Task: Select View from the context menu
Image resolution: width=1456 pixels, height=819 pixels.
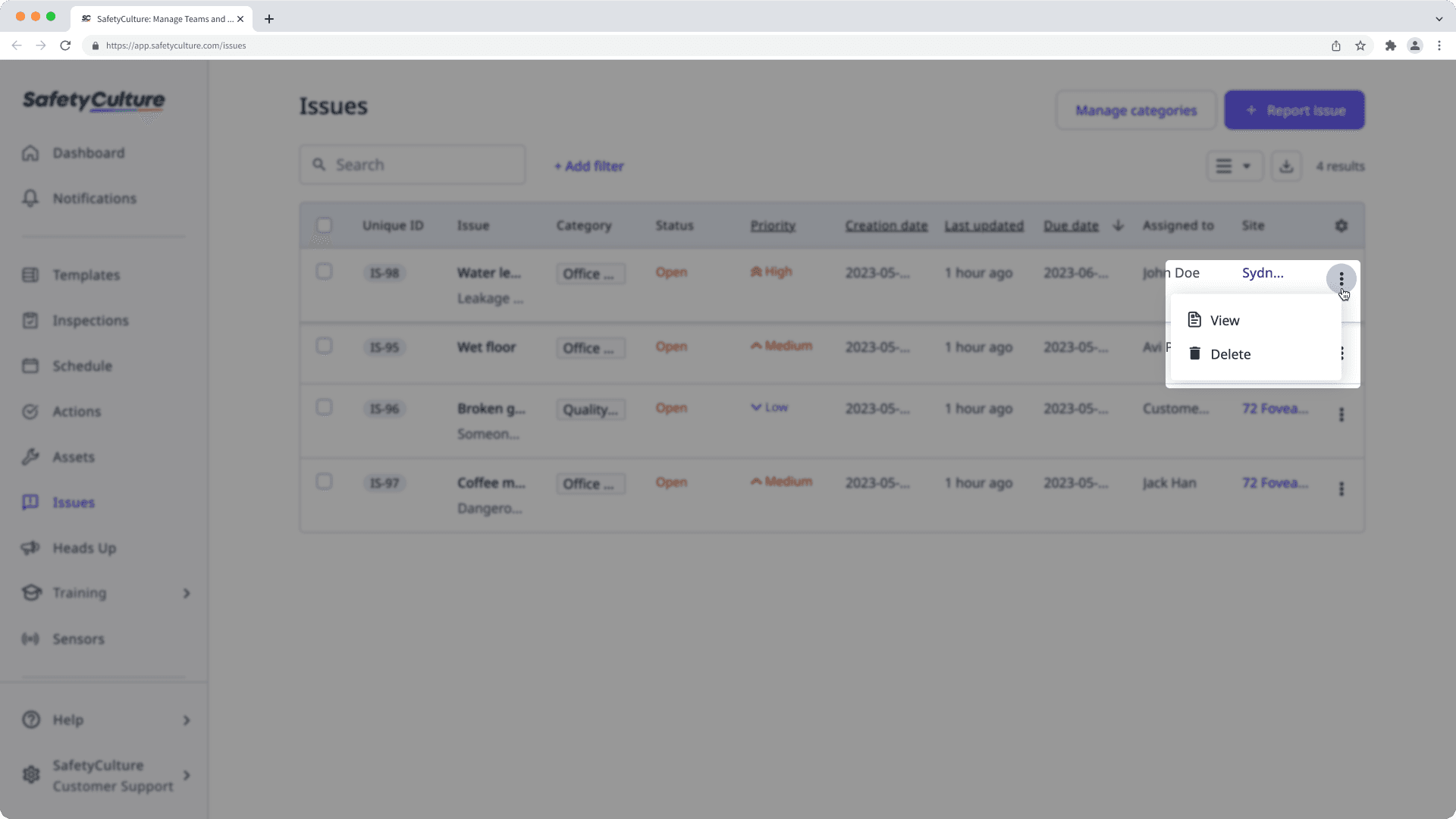Action: click(1225, 320)
